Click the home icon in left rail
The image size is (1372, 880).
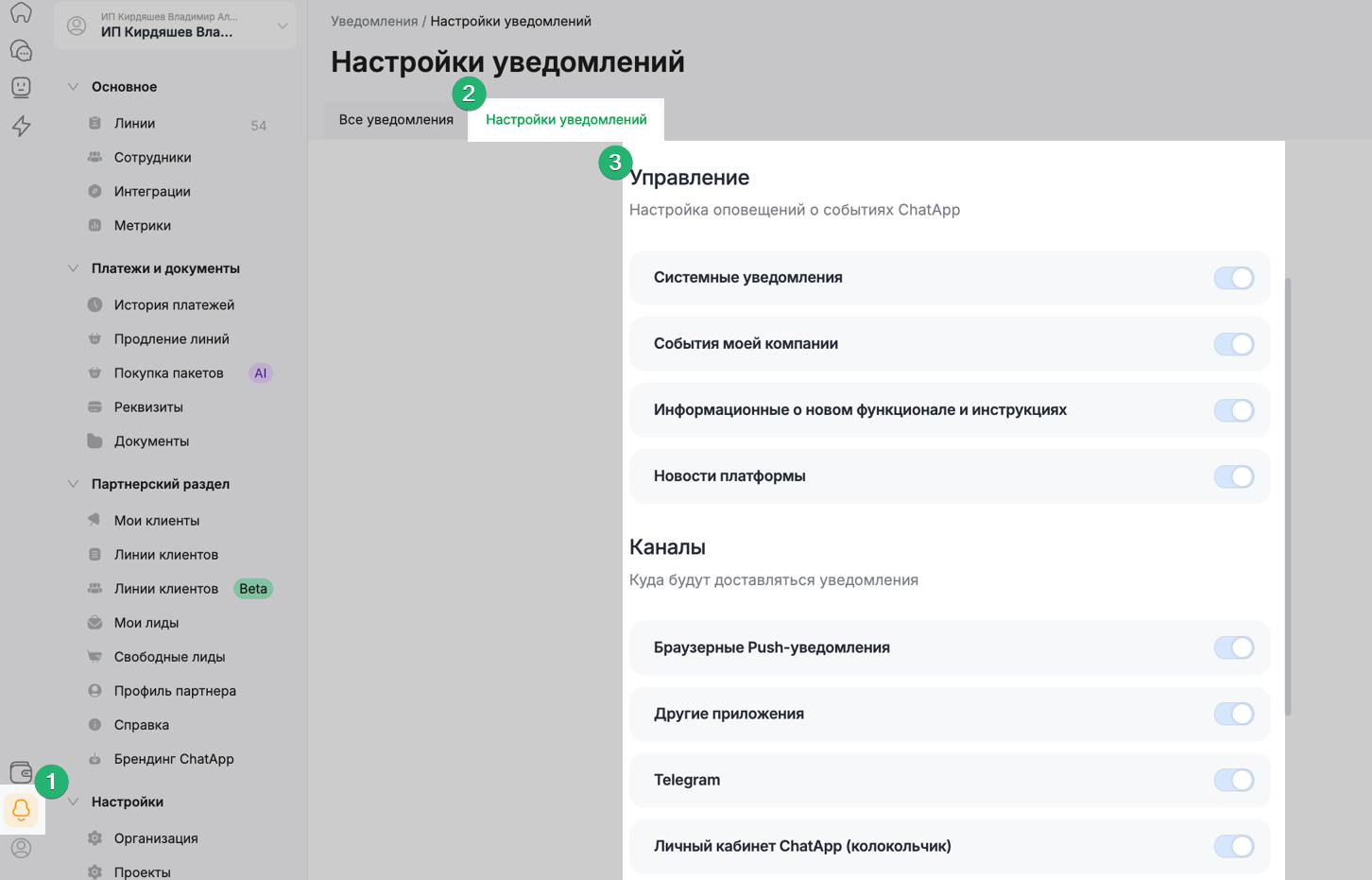click(21, 13)
